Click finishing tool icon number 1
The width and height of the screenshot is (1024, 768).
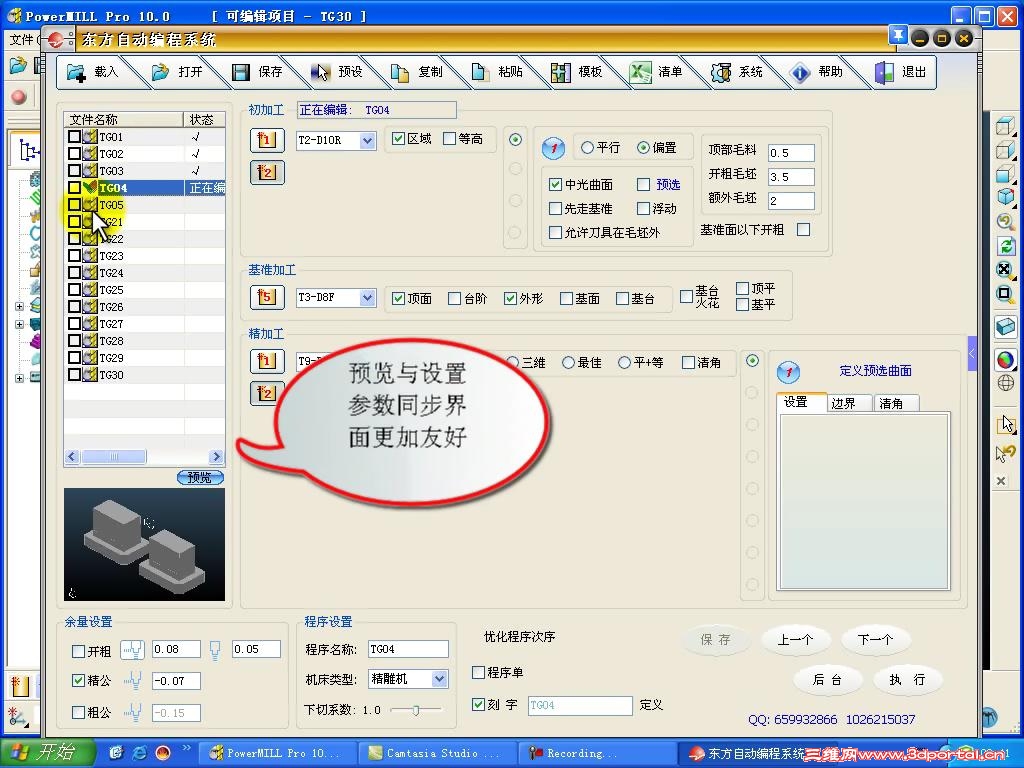pos(267,360)
